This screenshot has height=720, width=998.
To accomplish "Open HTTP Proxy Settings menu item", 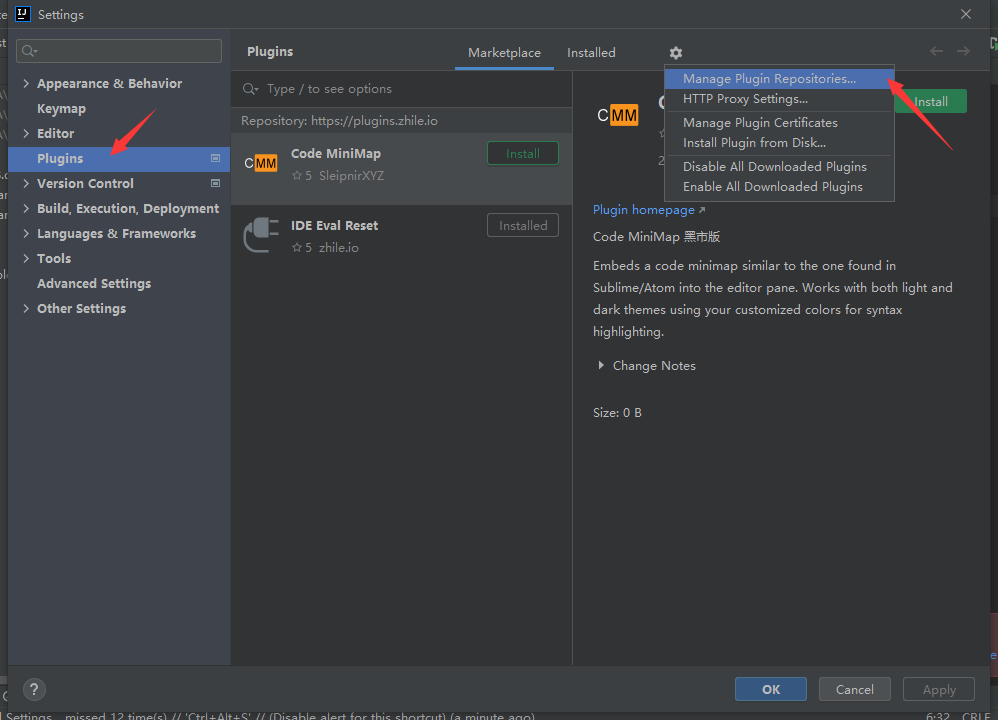I will [x=779, y=99].
